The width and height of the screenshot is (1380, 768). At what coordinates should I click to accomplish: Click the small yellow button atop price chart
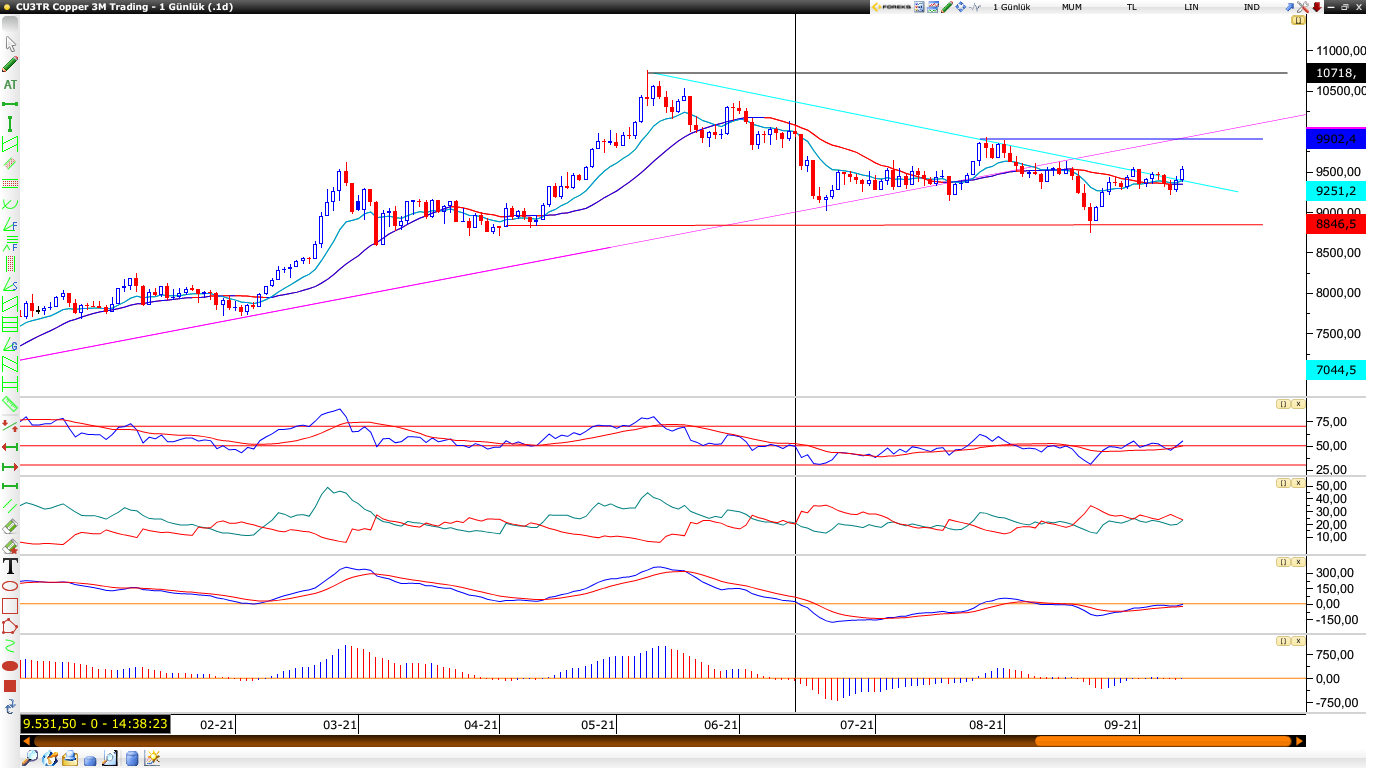click(1298, 19)
